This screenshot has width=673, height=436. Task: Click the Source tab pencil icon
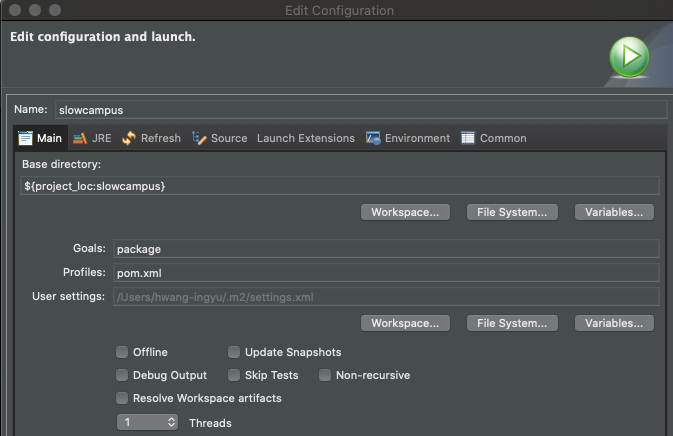199,138
